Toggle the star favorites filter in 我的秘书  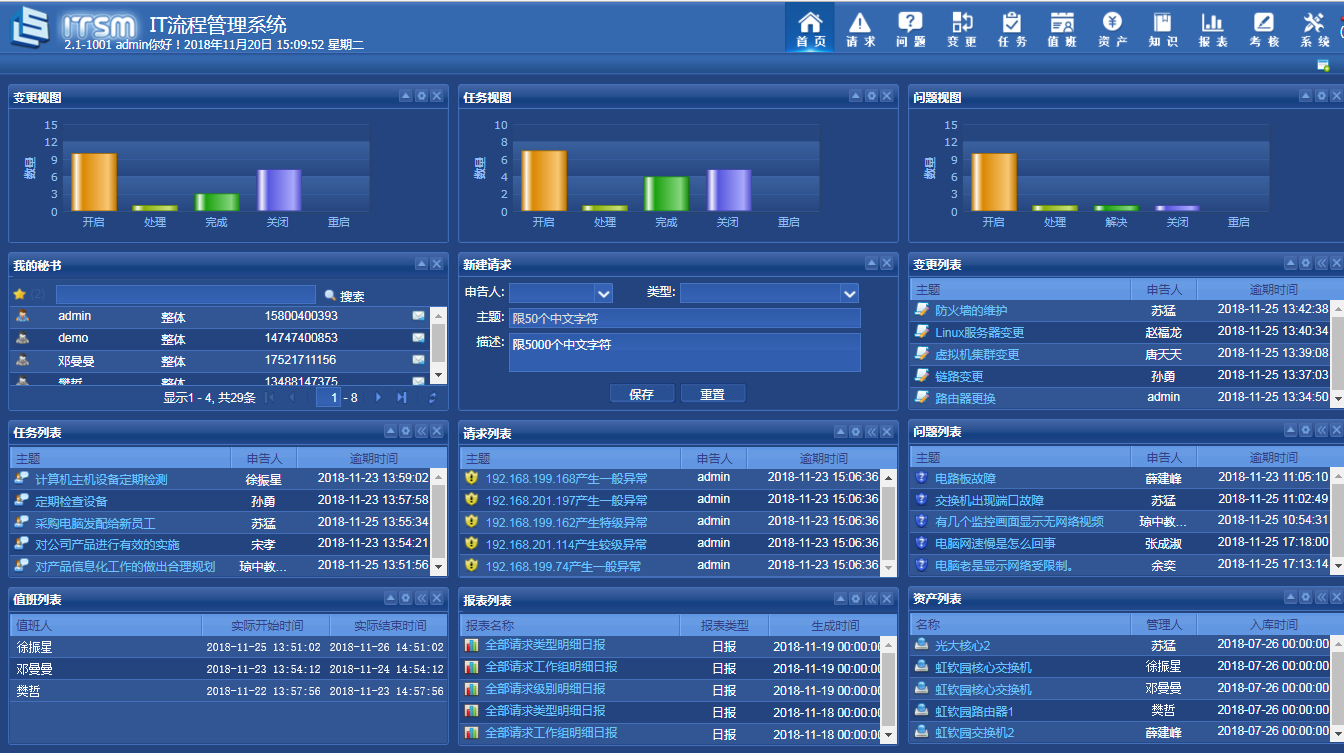[19, 295]
